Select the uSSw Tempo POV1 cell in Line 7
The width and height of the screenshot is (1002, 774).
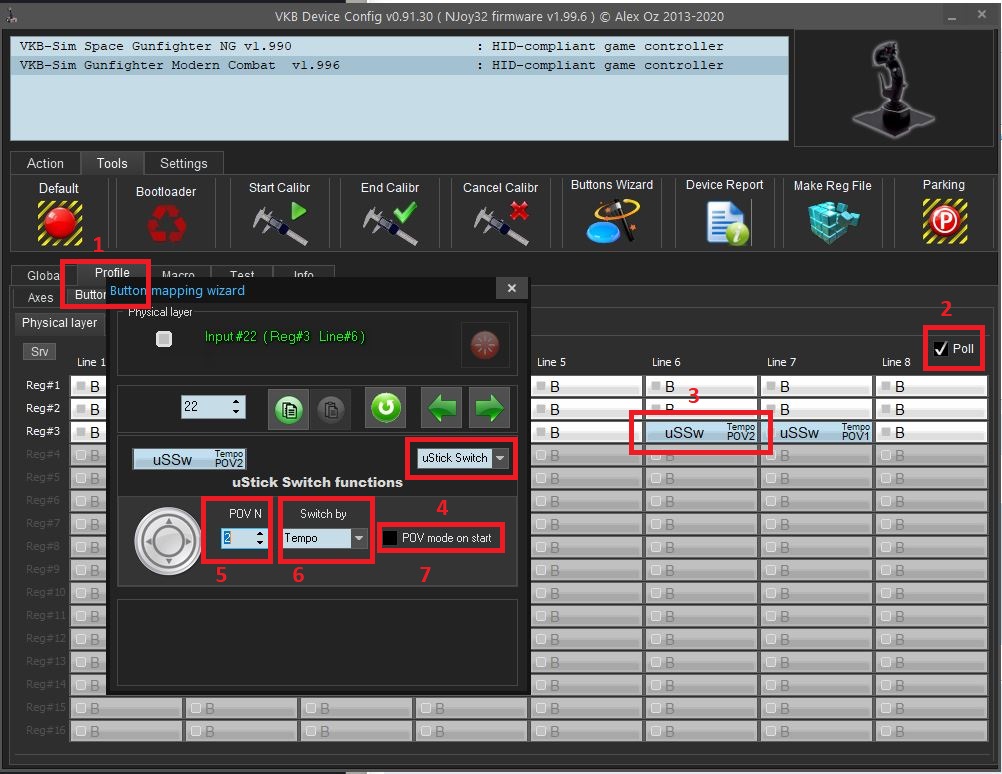816,432
